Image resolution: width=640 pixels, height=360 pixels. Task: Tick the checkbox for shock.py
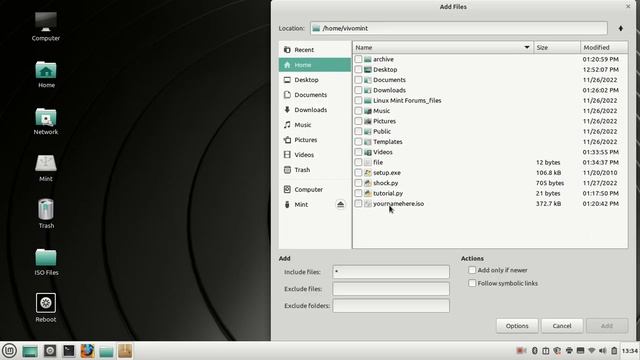[358, 183]
